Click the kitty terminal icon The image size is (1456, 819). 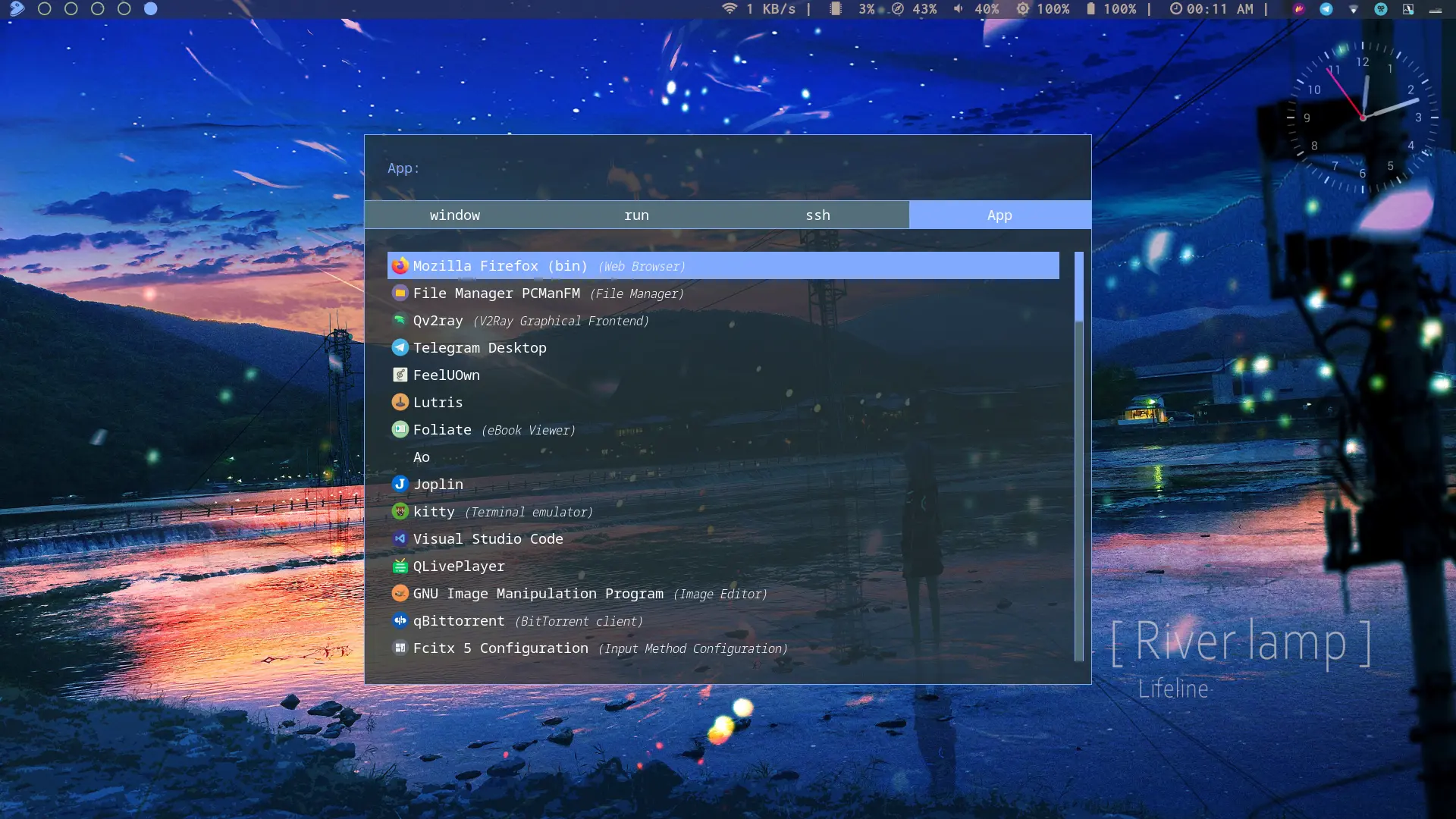coord(400,512)
